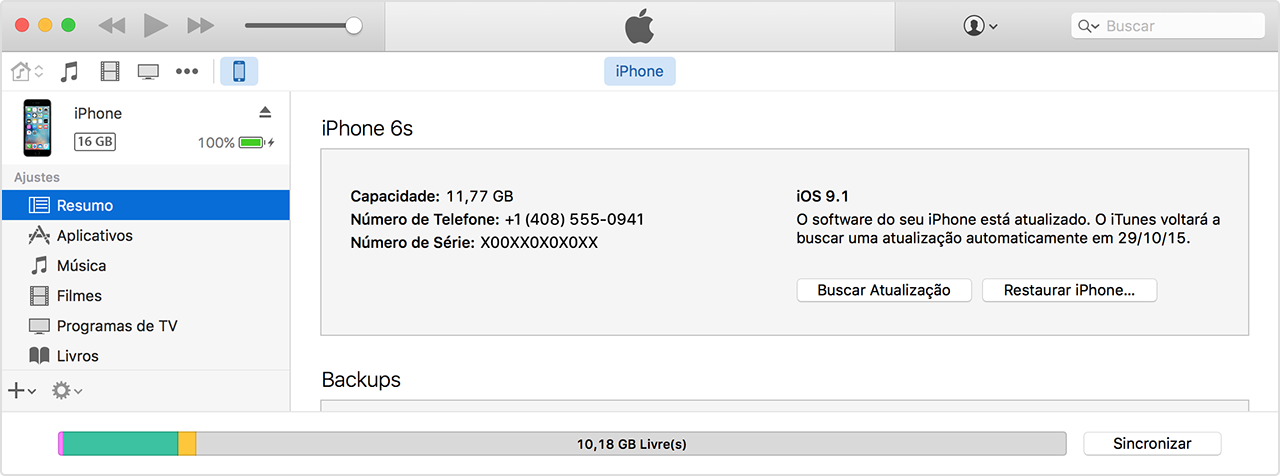
Task: Click the Buscar search field
Action: (1167, 26)
